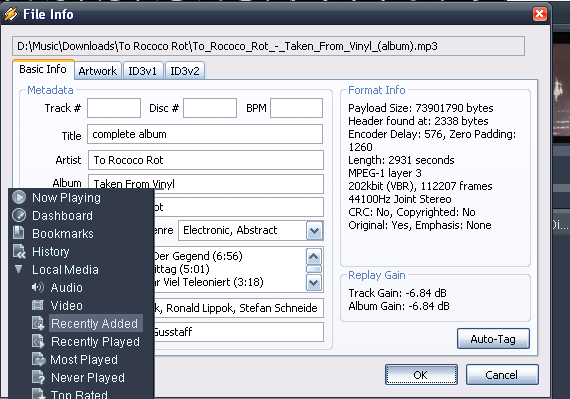Switch to the Basic Info tab
Screen dimensions: 570x399
(x=43, y=69)
